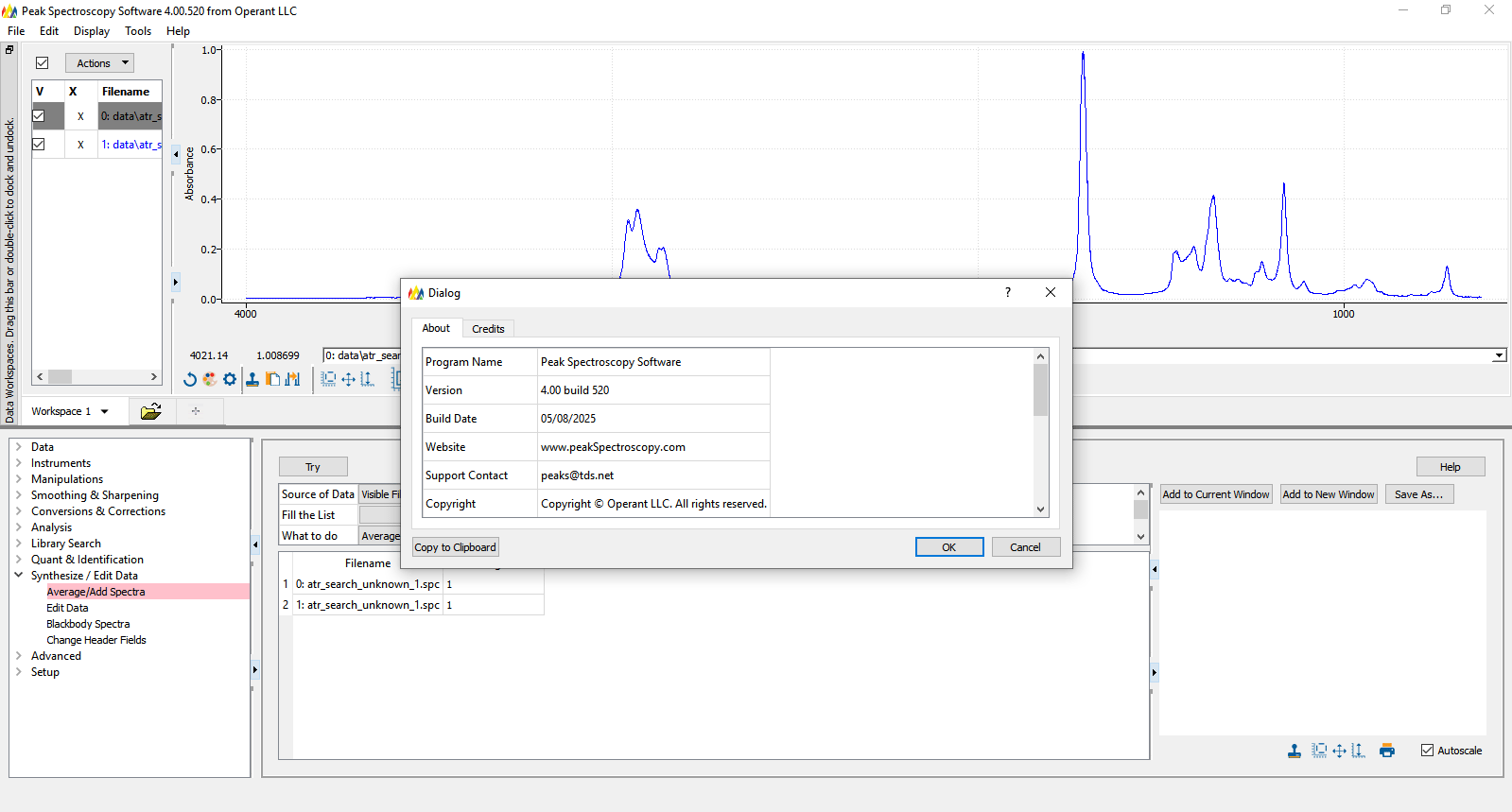Close the About dialog with X button
Viewport: 1512px width, 812px height.
pyautogui.click(x=1051, y=292)
